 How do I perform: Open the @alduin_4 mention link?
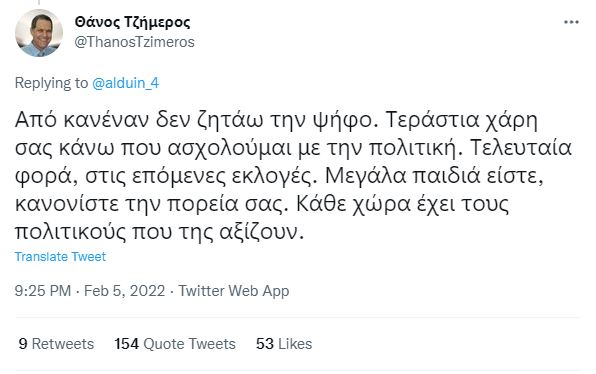125,82
